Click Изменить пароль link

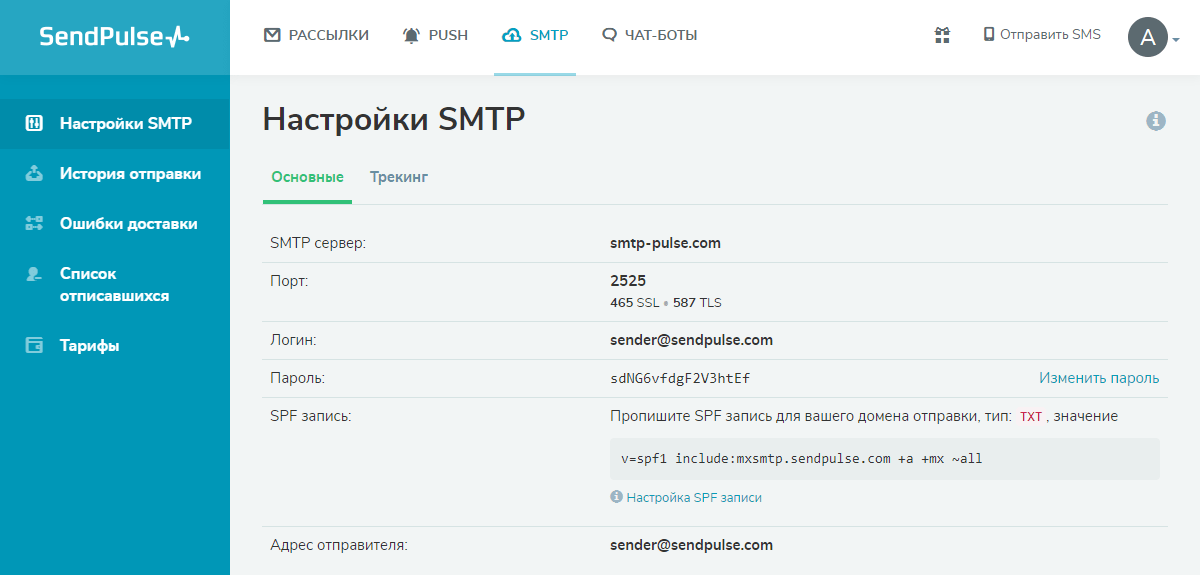(1099, 378)
